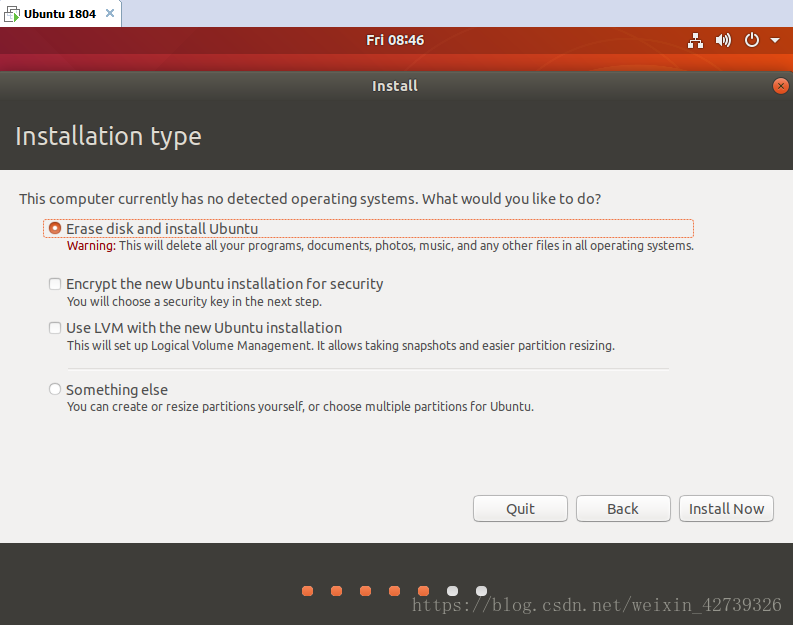
Task: Go Back to previous step
Action: click(x=623, y=509)
